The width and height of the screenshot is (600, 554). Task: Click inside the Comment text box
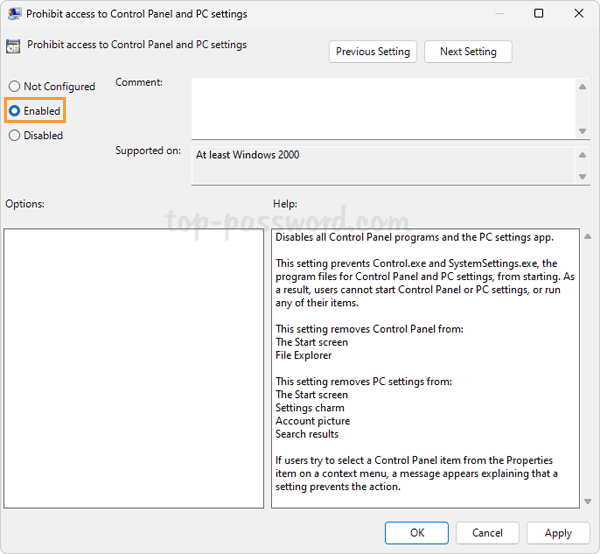[380, 108]
